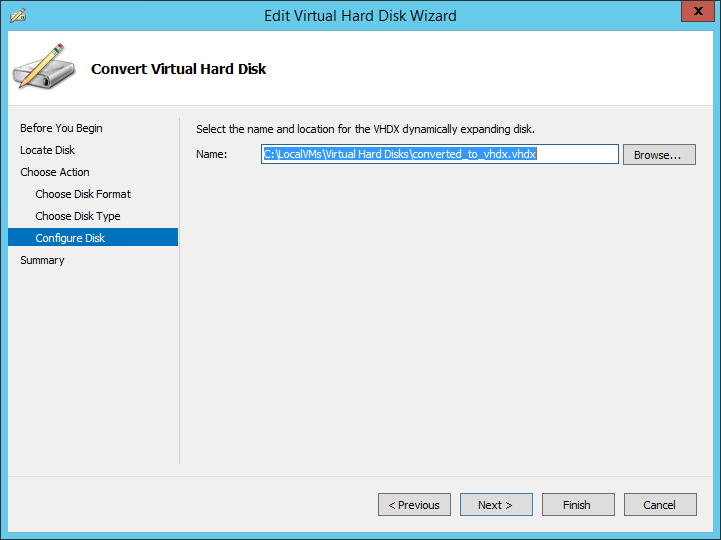This screenshot has width=721, height=540.
Task: Open the Summary step
Action: [42, 260]
